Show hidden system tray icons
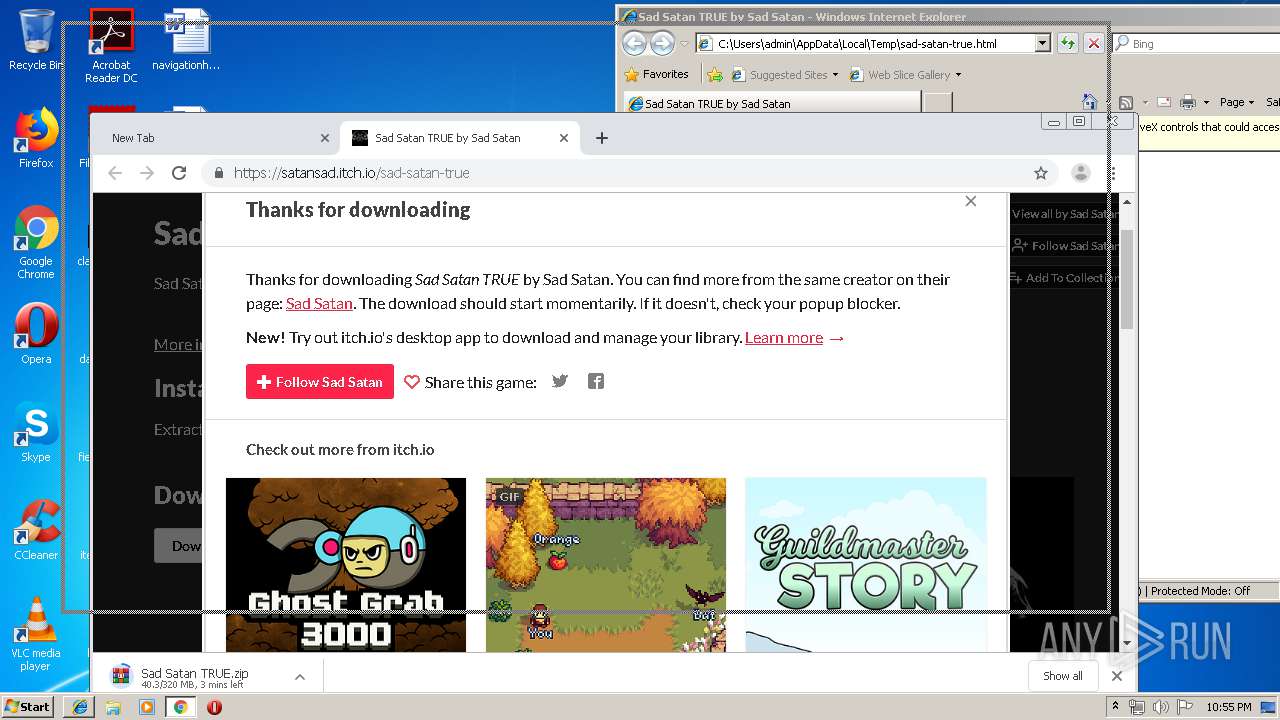This screenshot has height=720, width=1280. click(x=1116, y=707)
